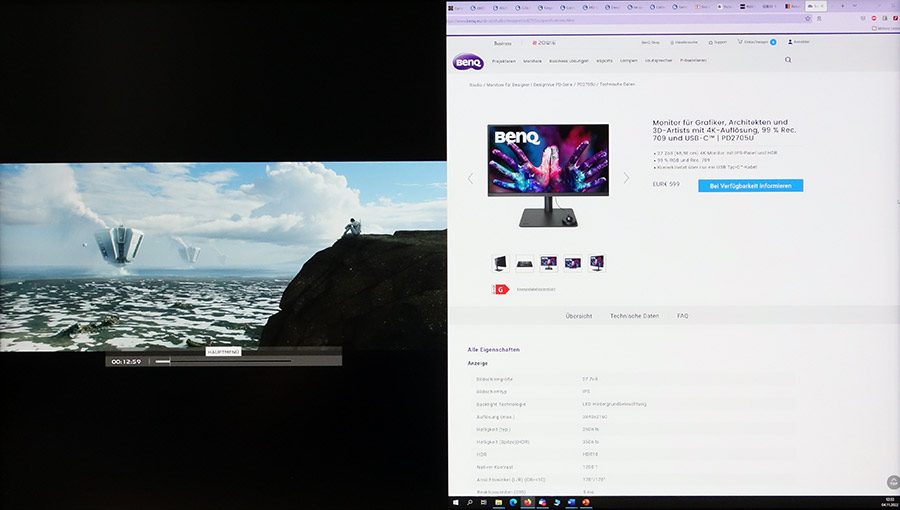Open Lautsprecher navigation menu
The image size is (900, 510).
pyautogui.click(x=658, y=61)
